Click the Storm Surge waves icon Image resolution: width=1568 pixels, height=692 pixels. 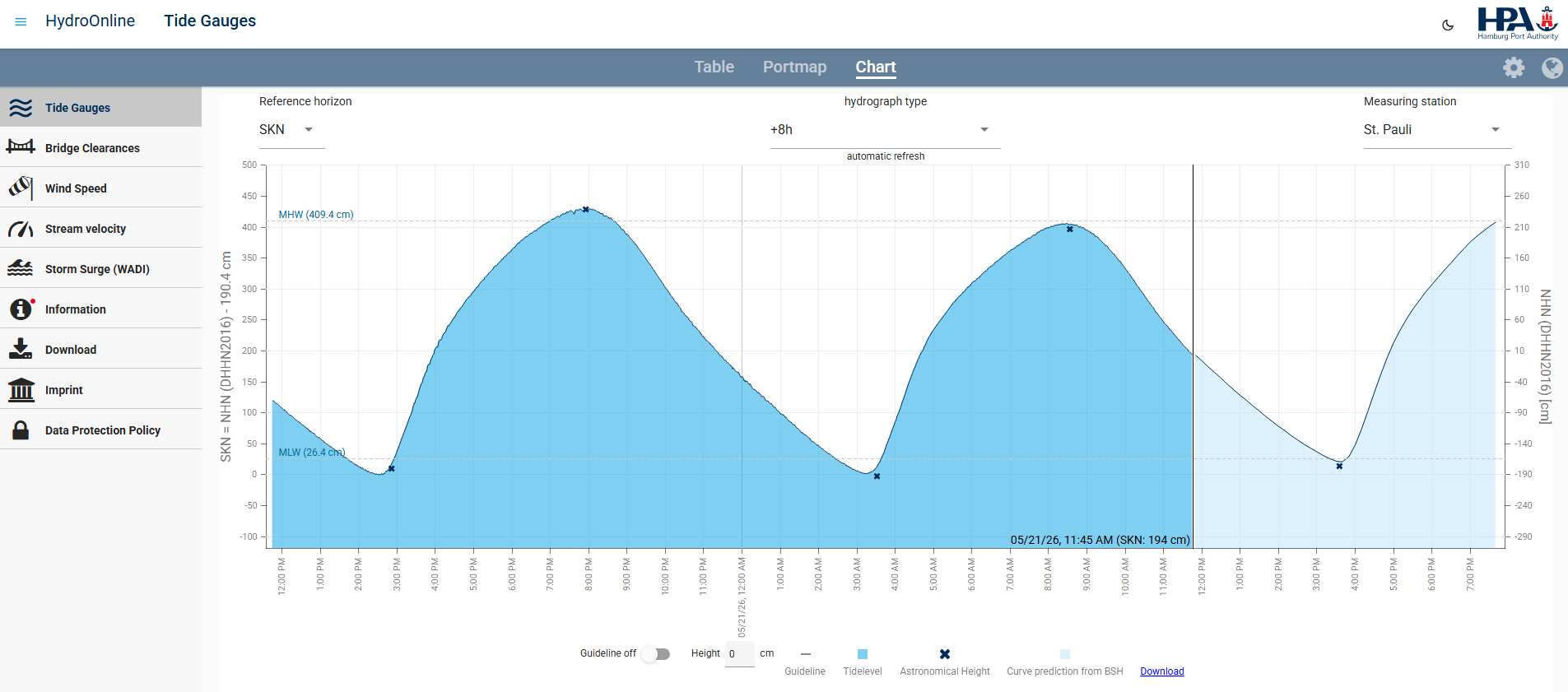pos(21,268)
